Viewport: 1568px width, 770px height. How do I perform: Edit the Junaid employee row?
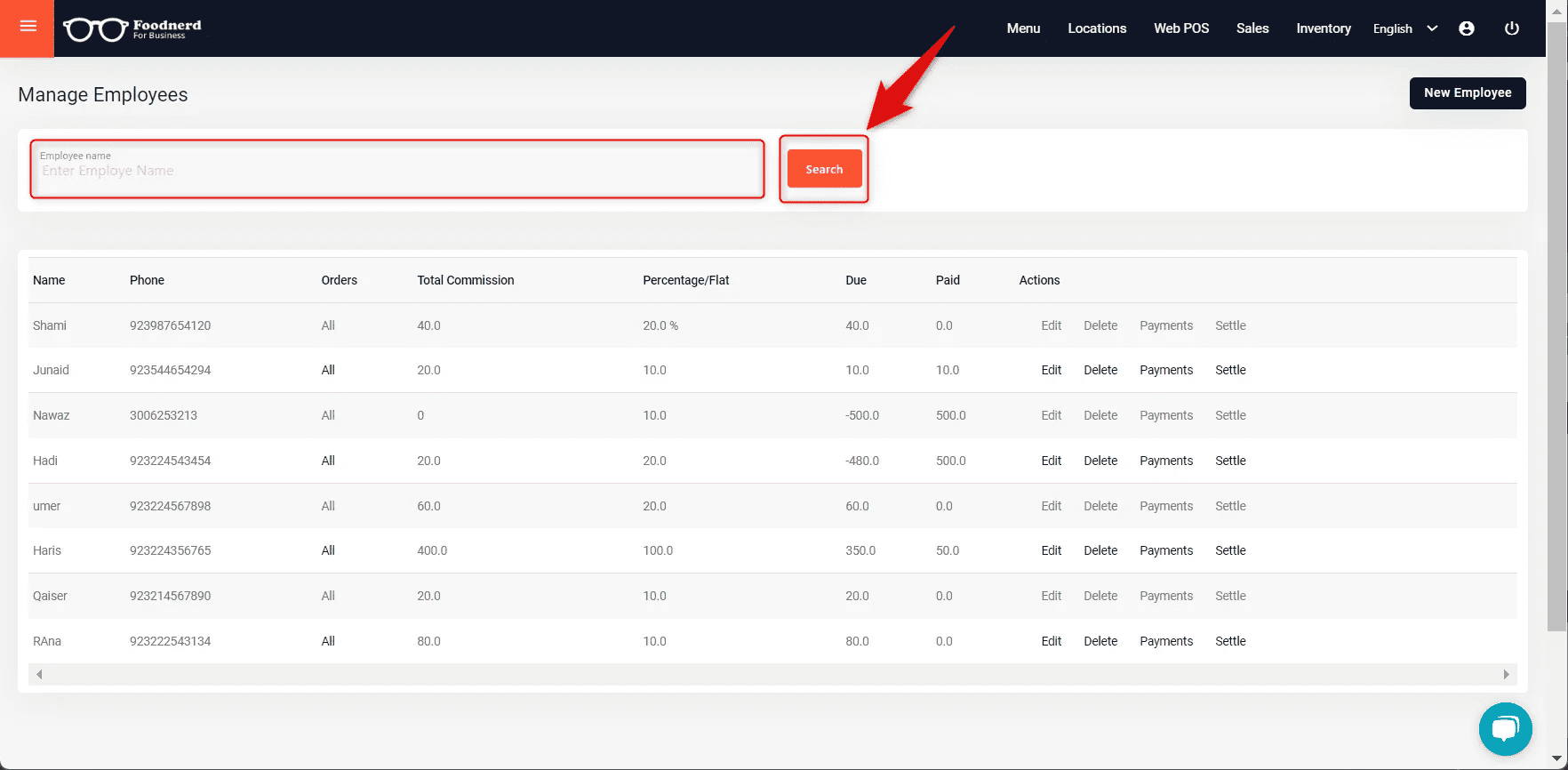tap(1052, 370)
